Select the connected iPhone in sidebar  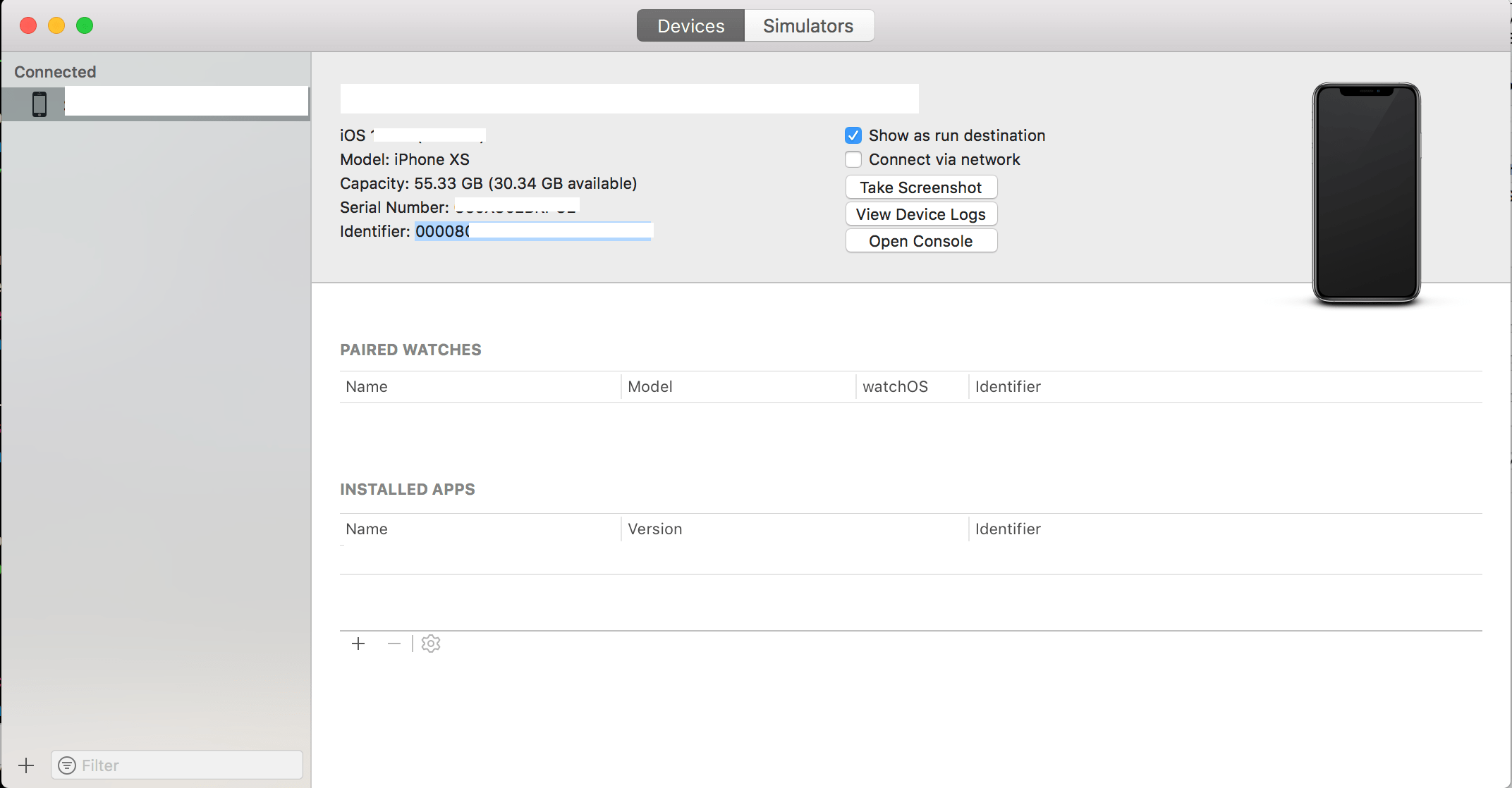pos(155,104)
